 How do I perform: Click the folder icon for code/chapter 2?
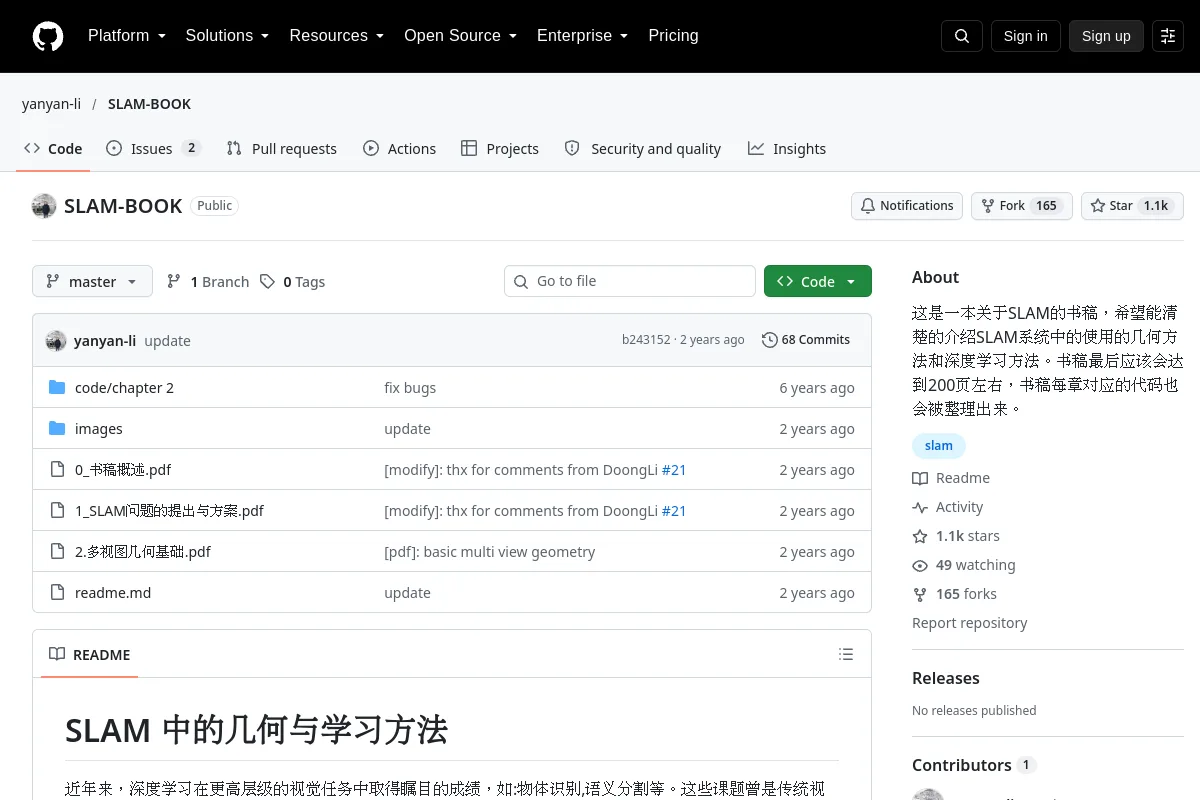(x=57, y=387)
